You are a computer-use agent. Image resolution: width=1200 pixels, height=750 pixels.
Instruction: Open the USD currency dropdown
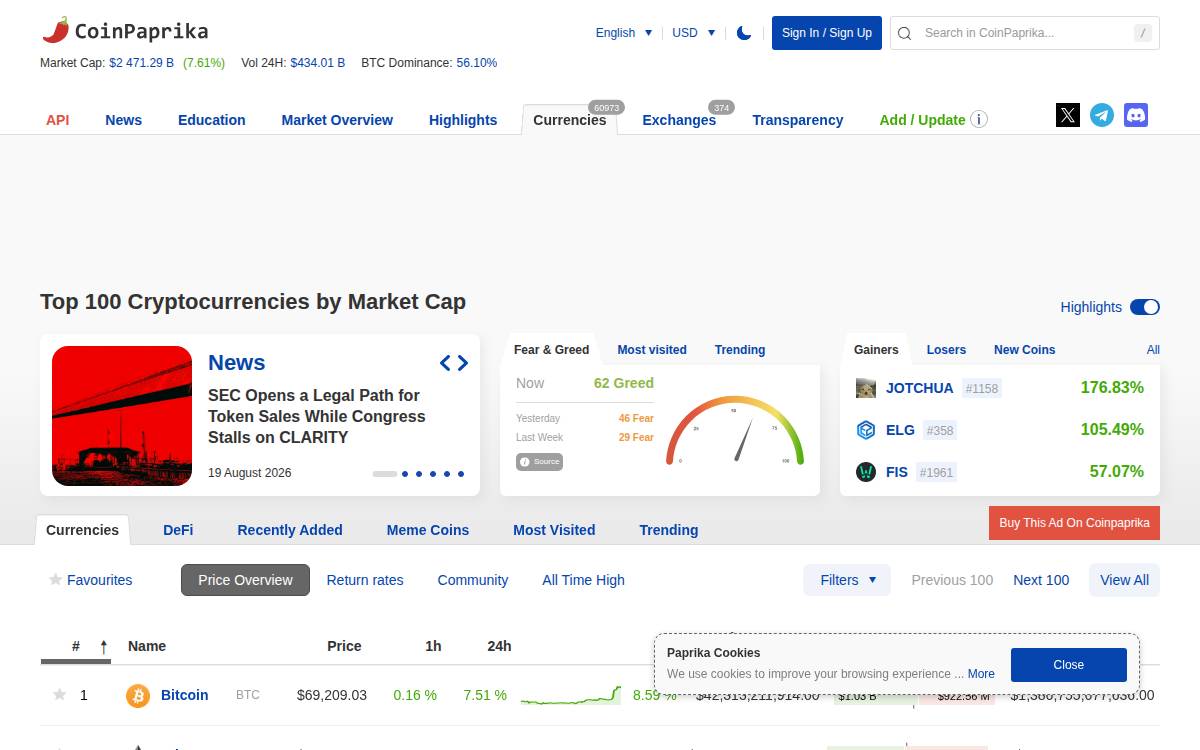[x=694, y=32]
